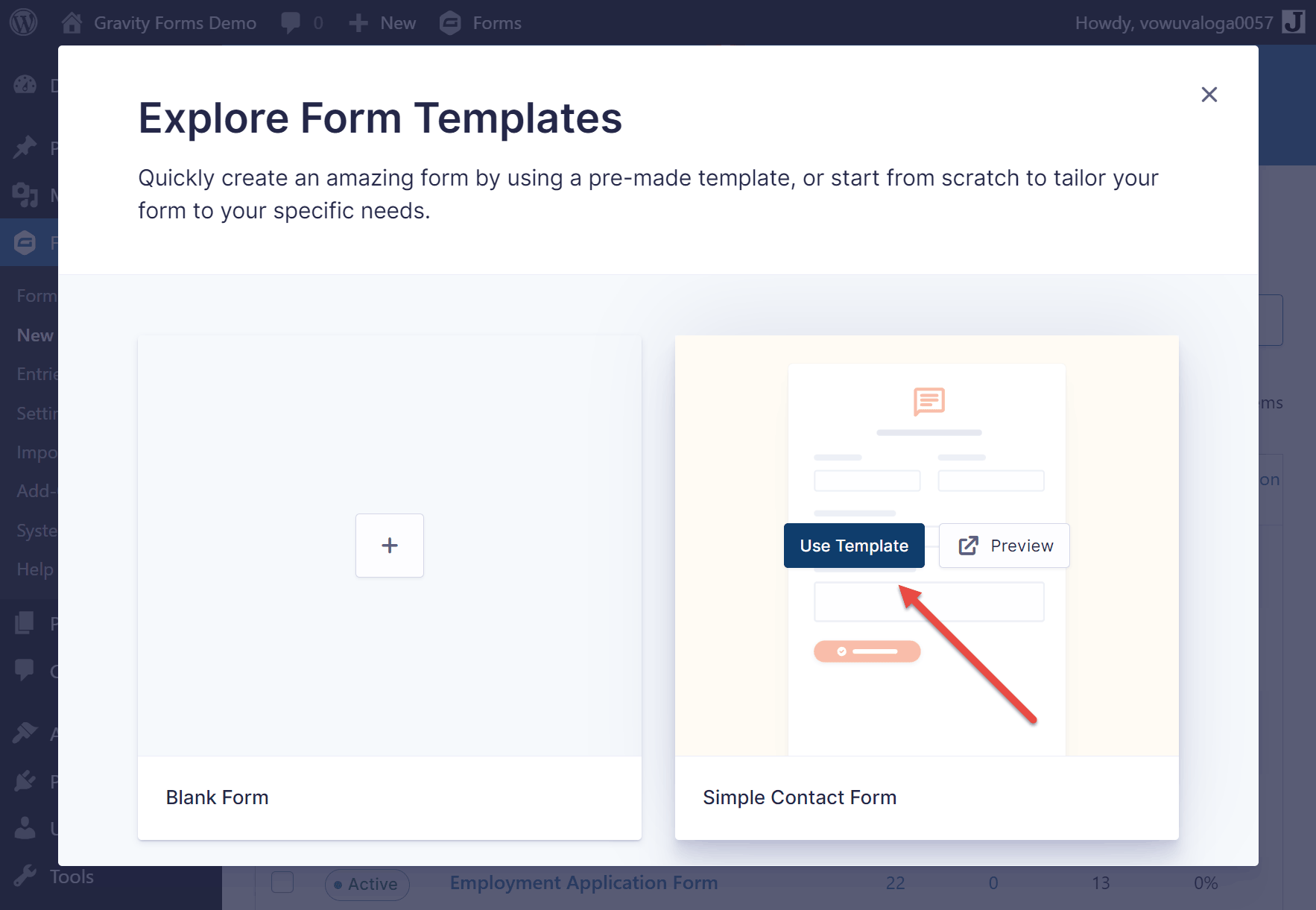The height and width of the screenshot is (910, 1316).
Task: Click Use Template for Simple Contact Form
Action: pyautogui.click(x=854, y=546)
